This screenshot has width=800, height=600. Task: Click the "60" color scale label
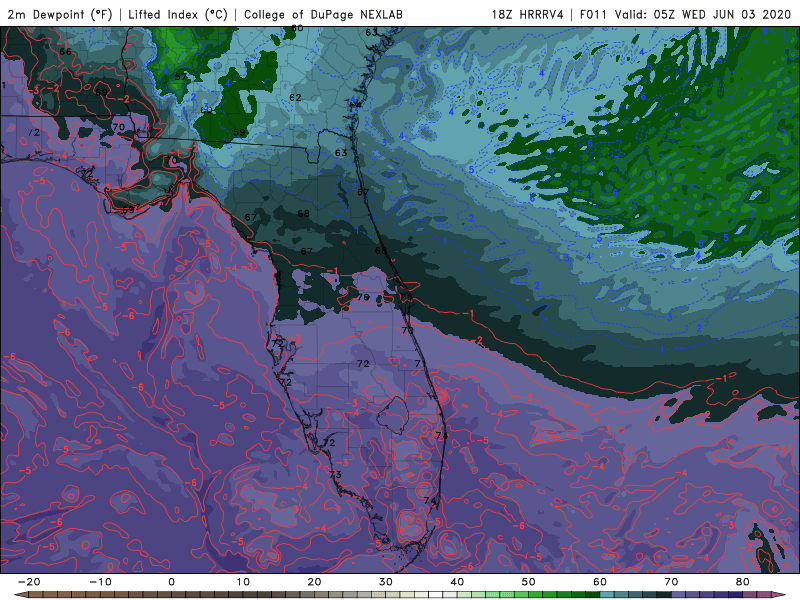pyautogui.click(x=600, y=582)
